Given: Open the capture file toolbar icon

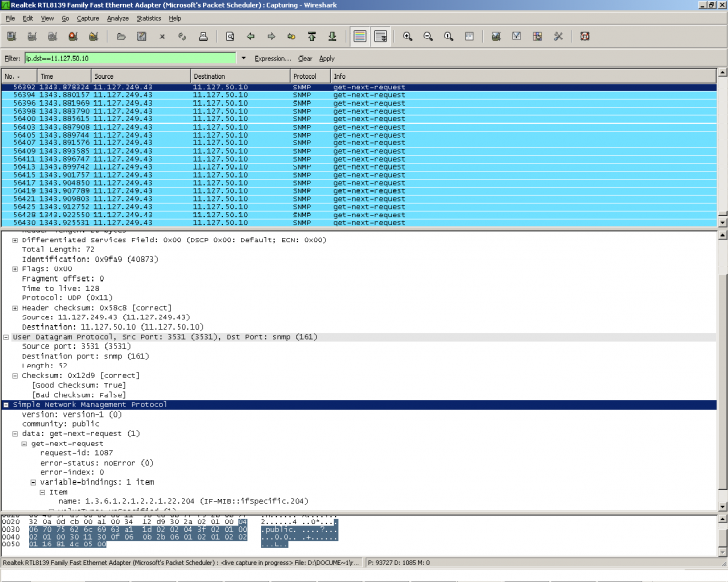Looking at the screenshot, I should coord(120,36).
